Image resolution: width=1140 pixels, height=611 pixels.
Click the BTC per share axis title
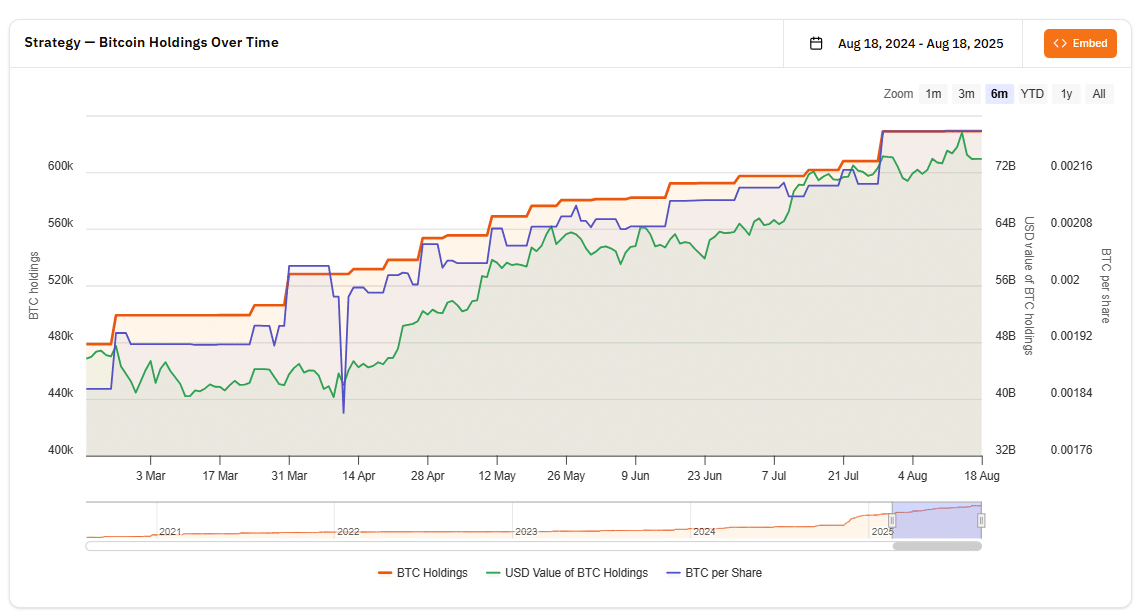[x=1106, y=286]
